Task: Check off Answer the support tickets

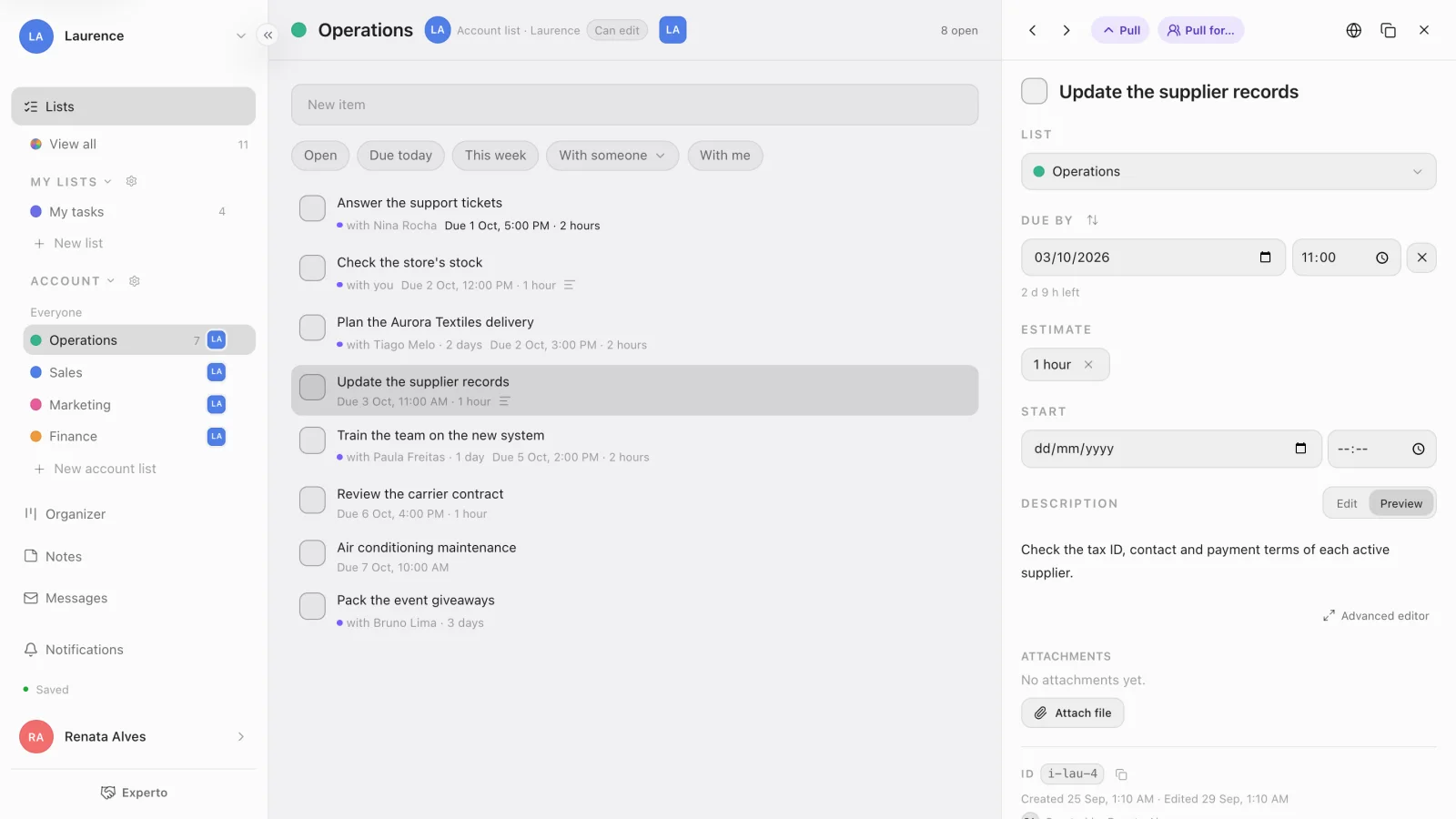Action: 312,208
